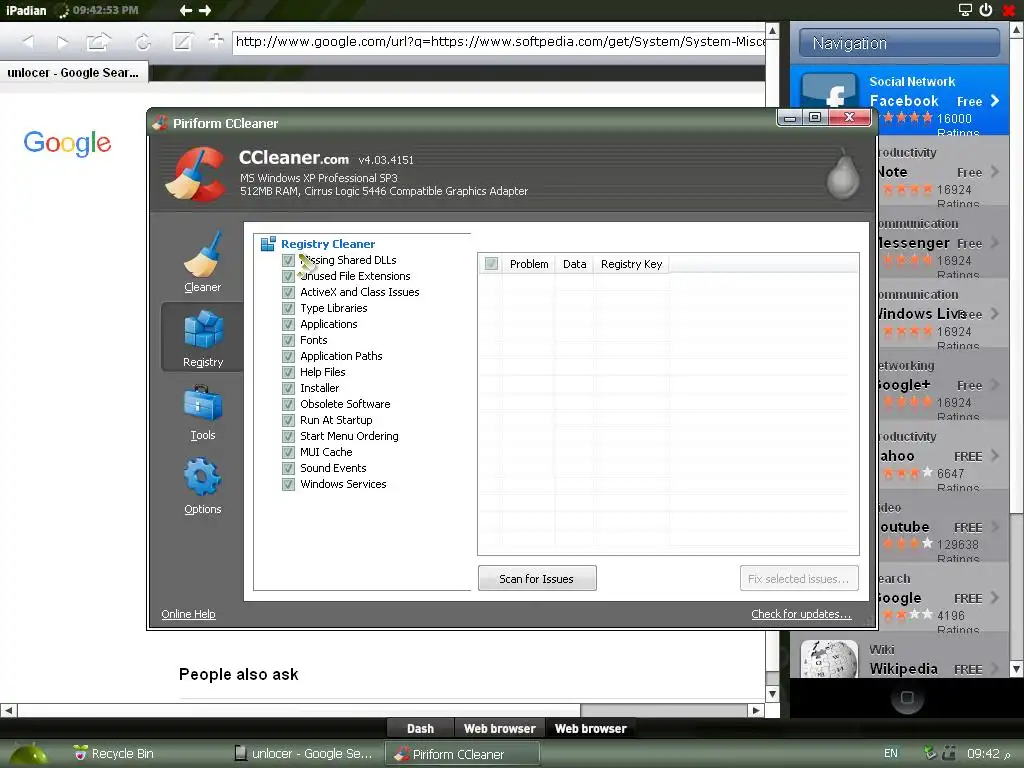
Task: Toggle the Fonts checkbox
Action: 288,340
